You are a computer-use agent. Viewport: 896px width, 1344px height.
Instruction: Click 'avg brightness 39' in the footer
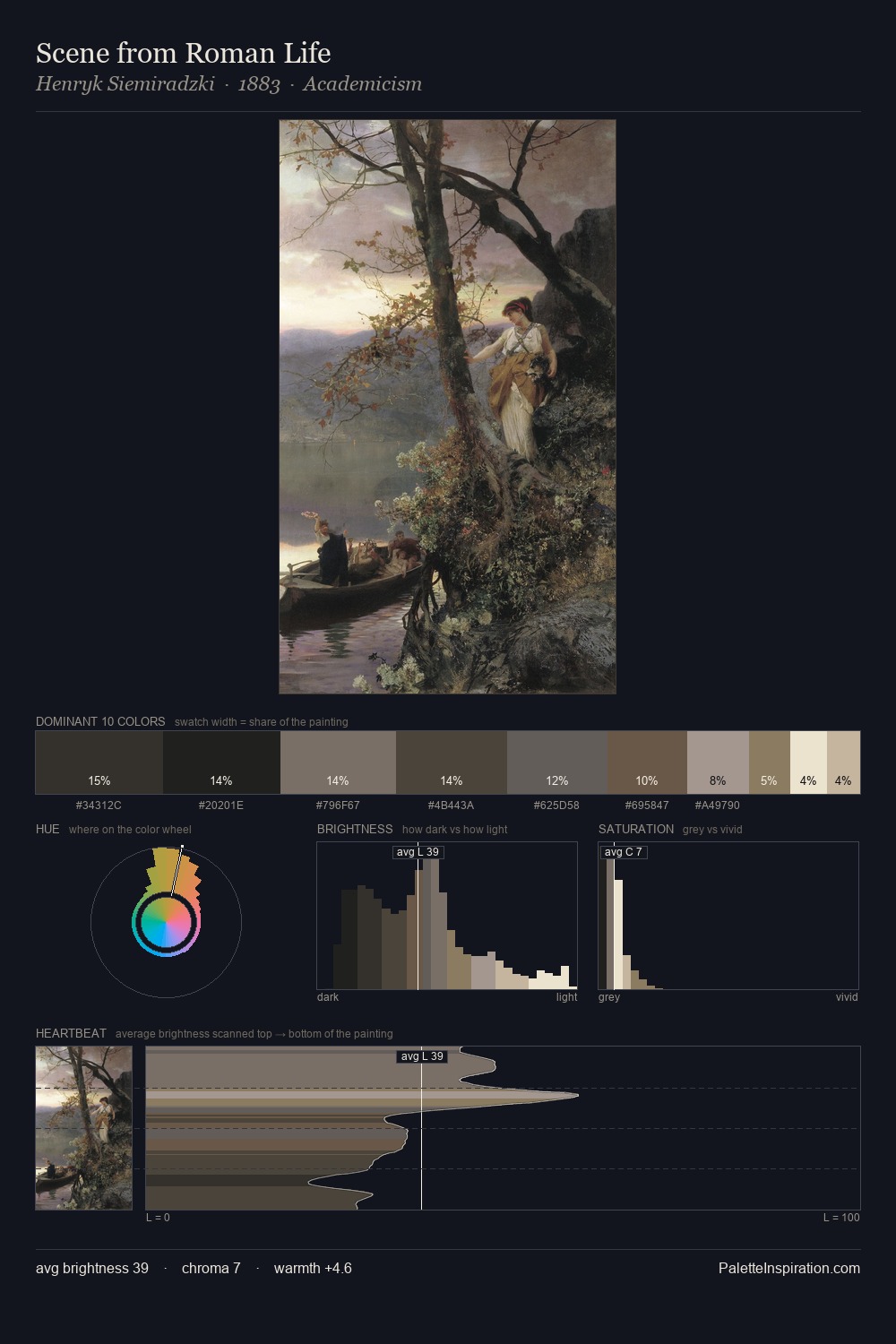pyautogui.click(x=92, y=1268)
